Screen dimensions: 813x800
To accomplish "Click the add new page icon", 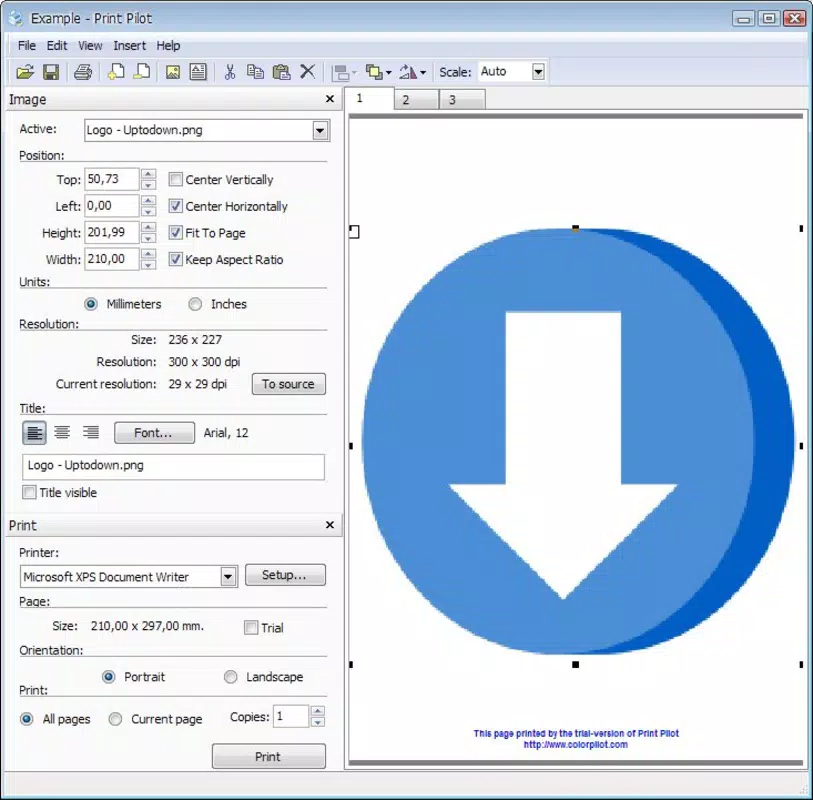I will click(x=116, y=72).
